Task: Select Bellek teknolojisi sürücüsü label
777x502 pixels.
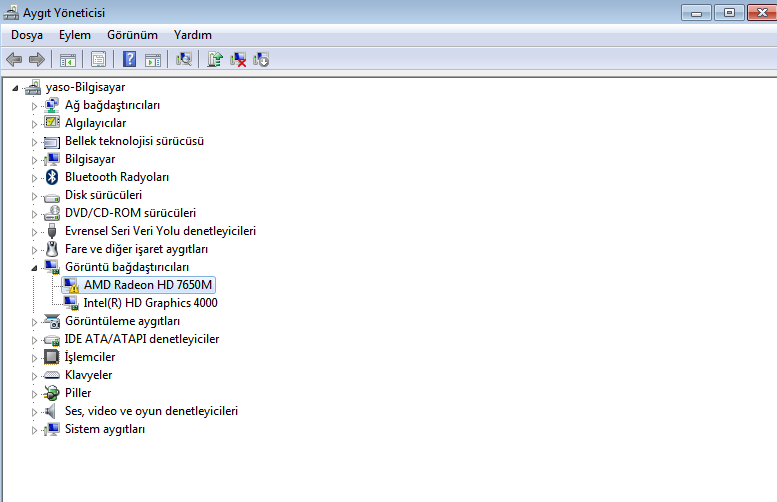Action: tap(134, 141)
